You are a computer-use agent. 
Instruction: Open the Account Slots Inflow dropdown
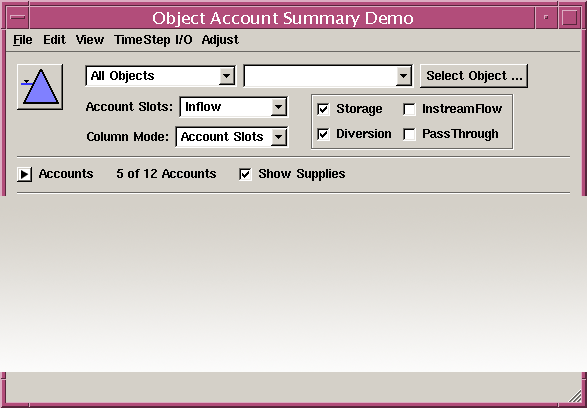click(234, 107)
